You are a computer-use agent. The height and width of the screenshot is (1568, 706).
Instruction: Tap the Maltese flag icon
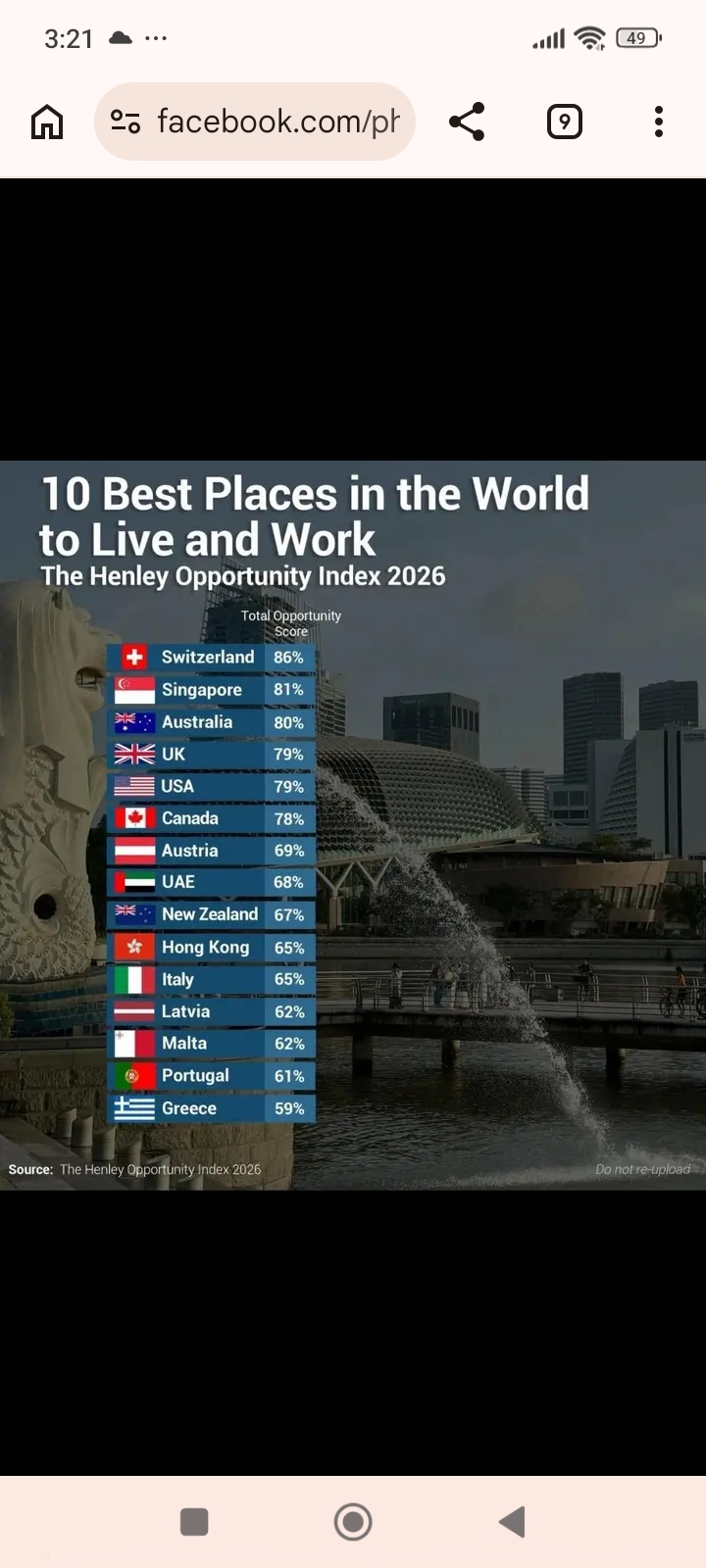(134, 1043)
